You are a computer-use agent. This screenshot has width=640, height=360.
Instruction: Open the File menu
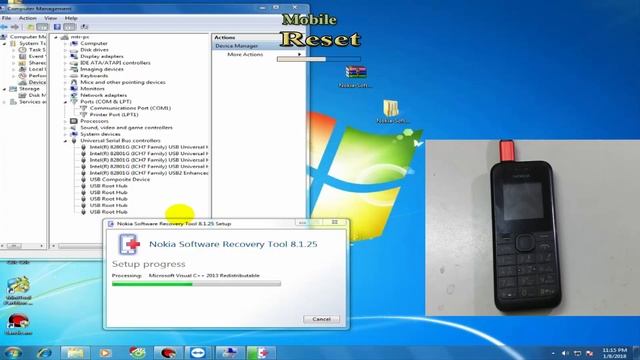click(x=7, y=18)
